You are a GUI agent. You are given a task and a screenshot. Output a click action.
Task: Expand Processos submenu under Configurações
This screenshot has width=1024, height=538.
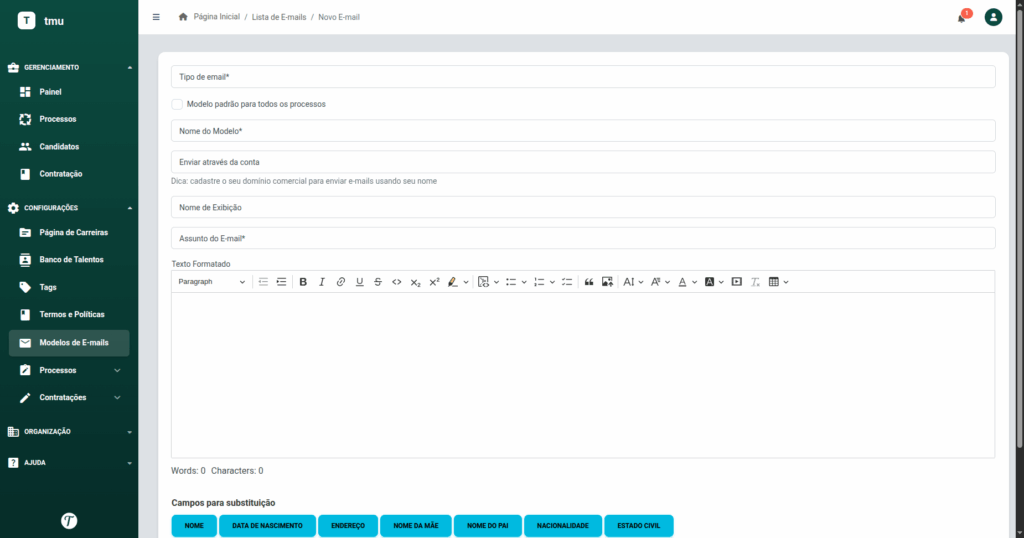click(x=118, y=370)
